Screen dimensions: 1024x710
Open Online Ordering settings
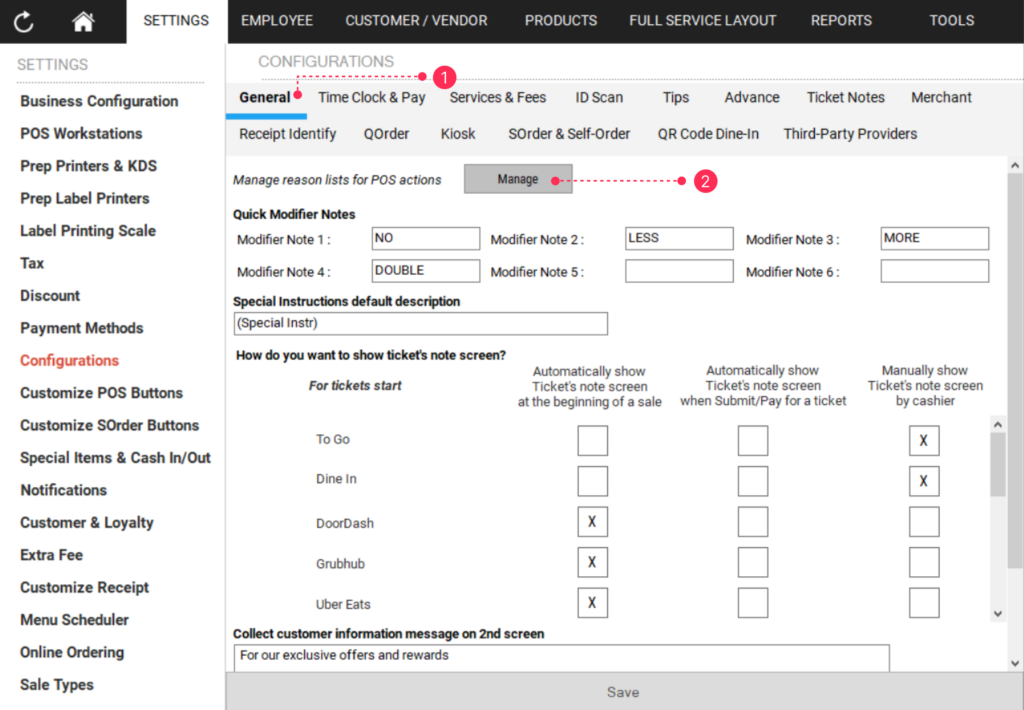tap(72, 653)
